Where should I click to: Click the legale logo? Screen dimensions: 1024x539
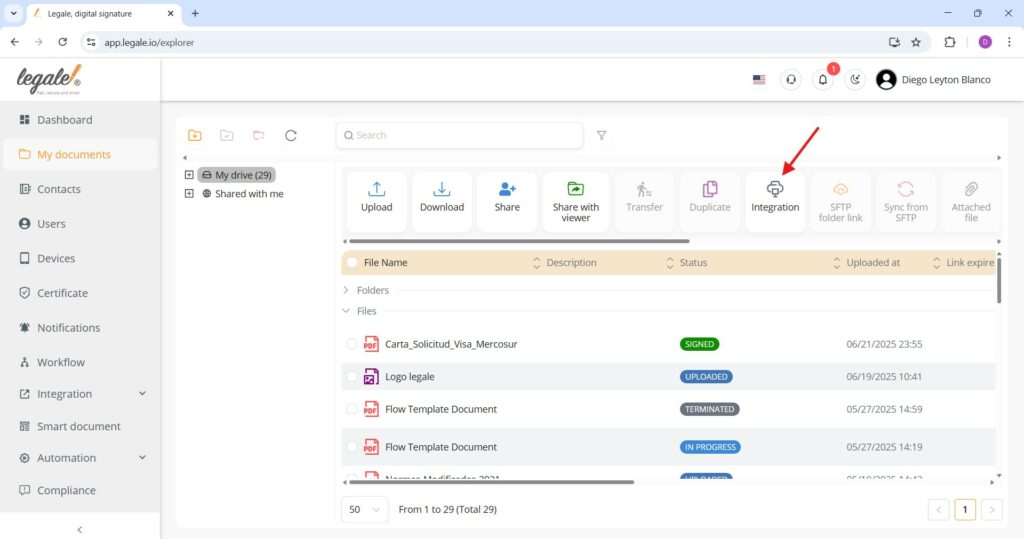coord(49,80)
